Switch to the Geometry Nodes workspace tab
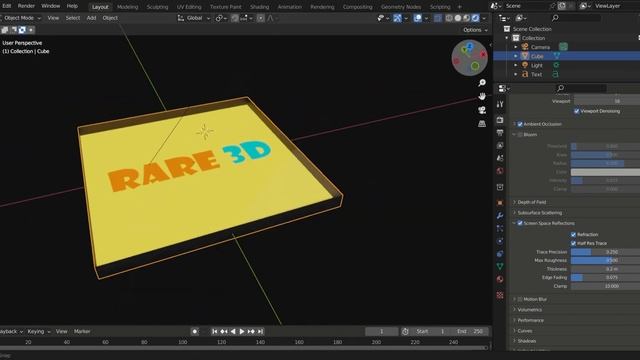 point(400,7)
